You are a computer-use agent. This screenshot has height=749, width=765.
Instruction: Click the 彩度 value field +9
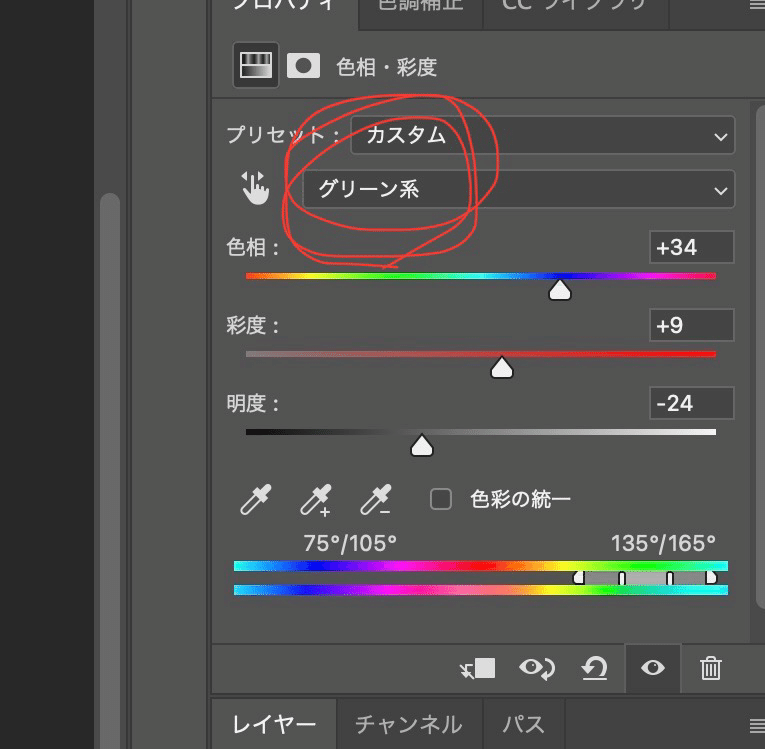692,325
